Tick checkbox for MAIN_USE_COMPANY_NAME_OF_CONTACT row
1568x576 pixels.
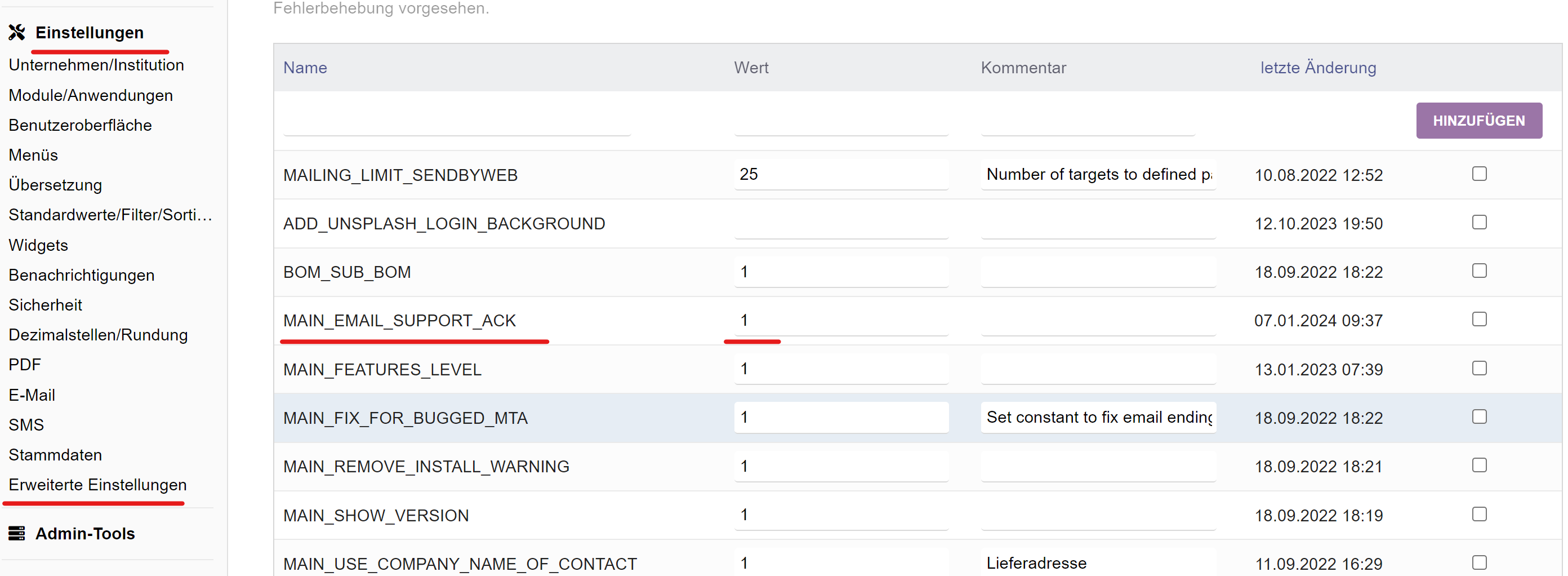[x=1479, y=562]
